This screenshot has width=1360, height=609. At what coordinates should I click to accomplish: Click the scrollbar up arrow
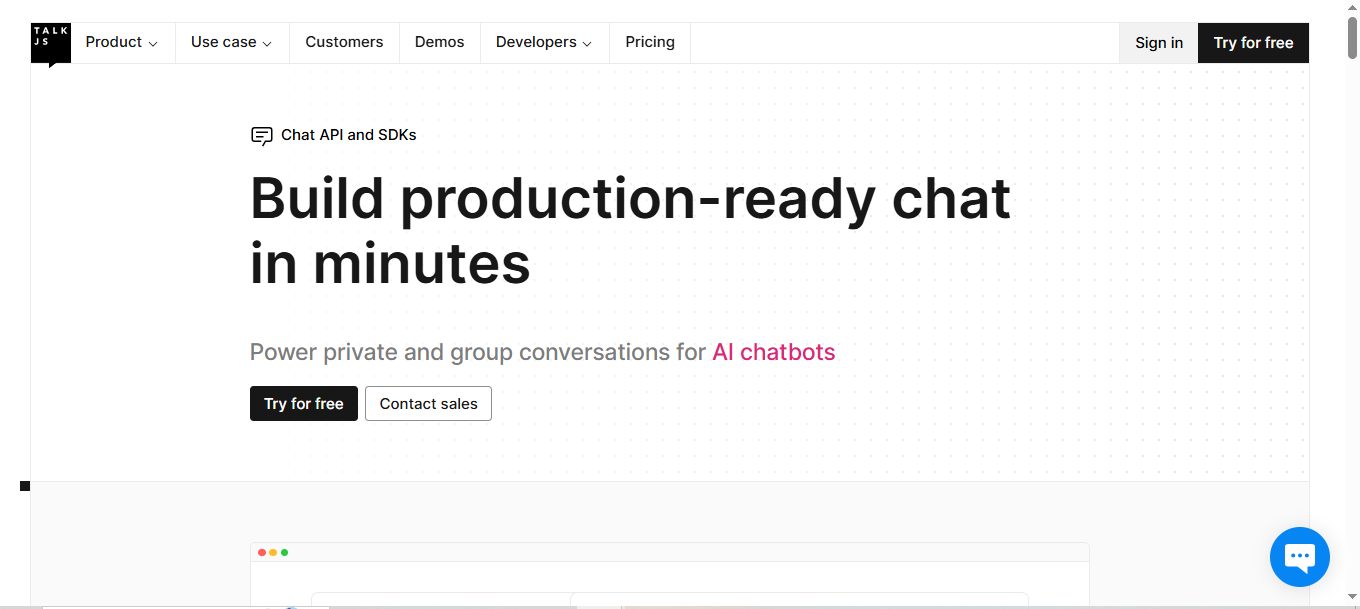point(1353,8)
